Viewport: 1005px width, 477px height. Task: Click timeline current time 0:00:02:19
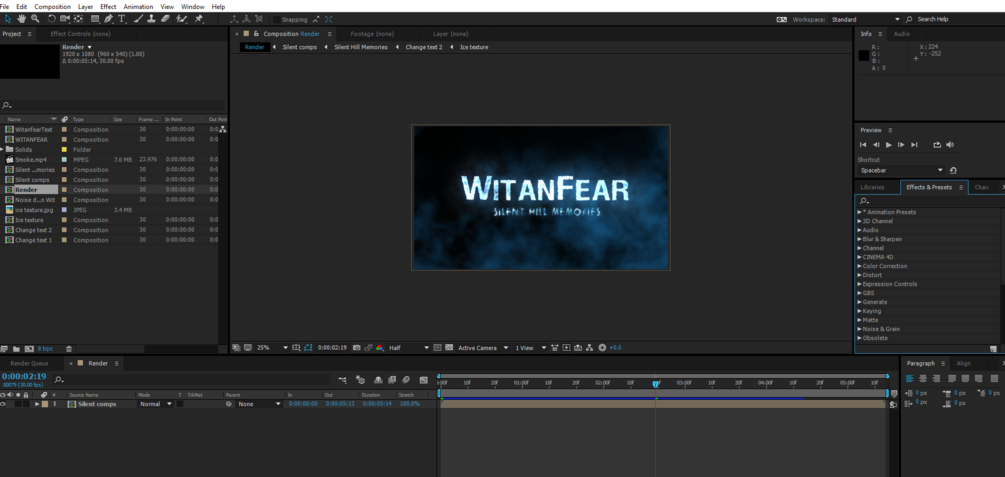click(24, 376)
